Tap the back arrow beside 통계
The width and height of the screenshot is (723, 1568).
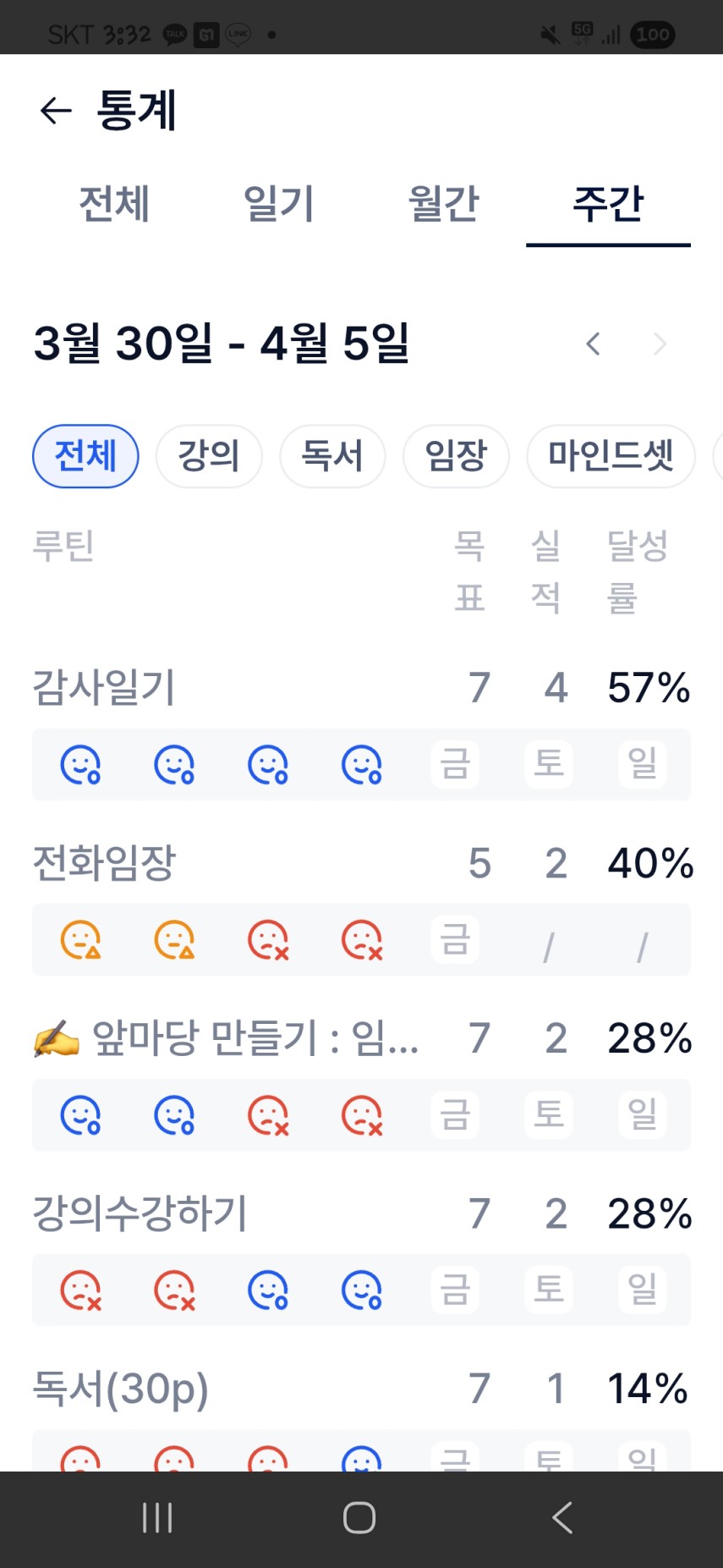coord(56,111)
